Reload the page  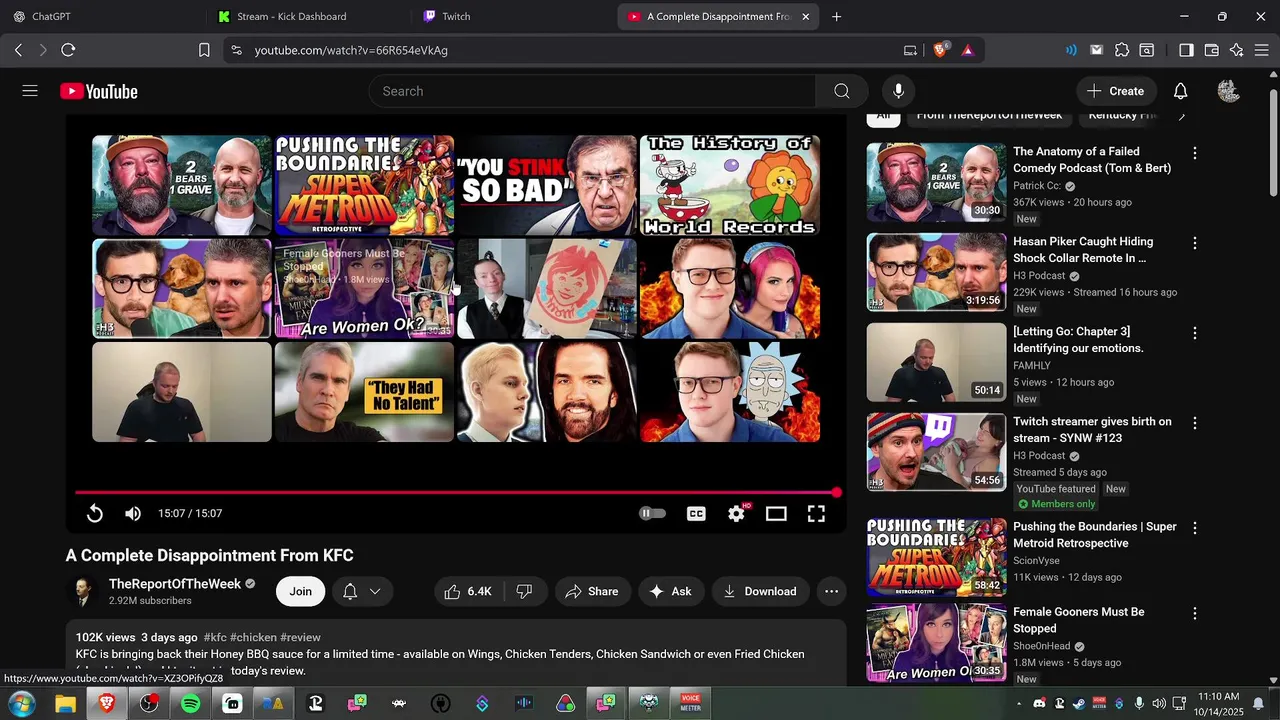[x=68, y=50]
